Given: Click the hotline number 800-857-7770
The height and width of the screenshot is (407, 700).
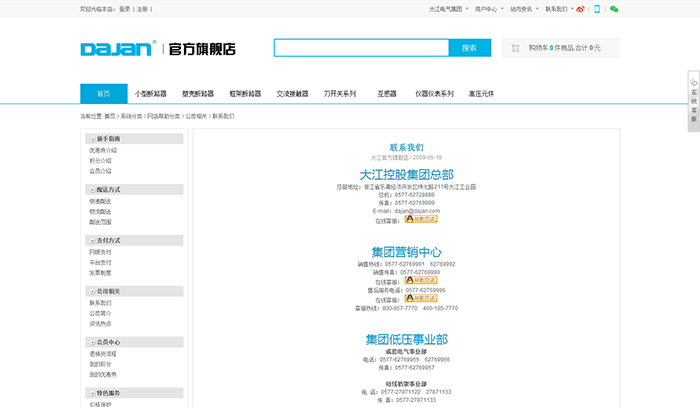Looking at the screenshot, I should [x=400, y=308].
